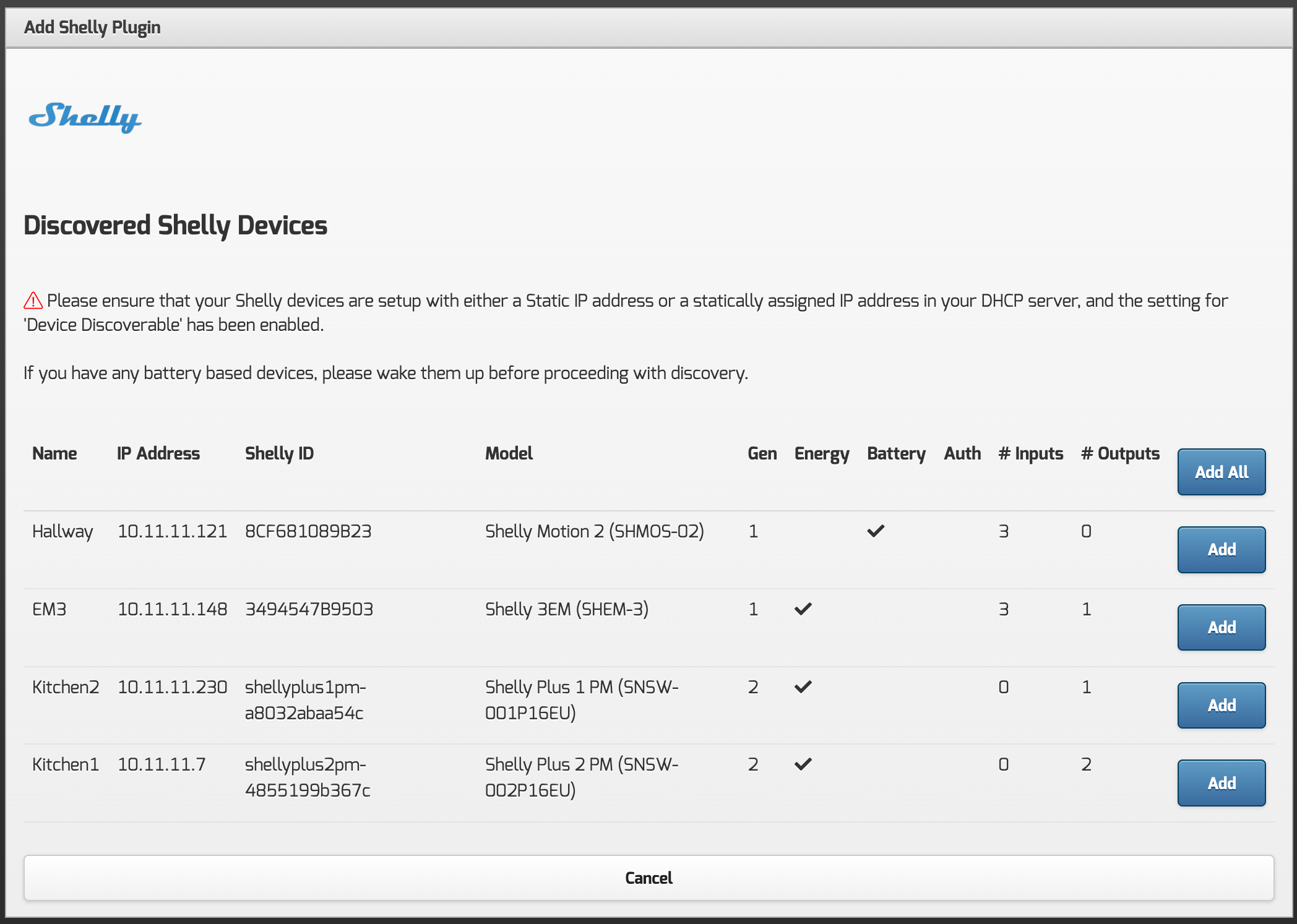The height and width of the screenshot is (924, 1297).
Task: Click the IP Address column header
Action: coord(158,453)
